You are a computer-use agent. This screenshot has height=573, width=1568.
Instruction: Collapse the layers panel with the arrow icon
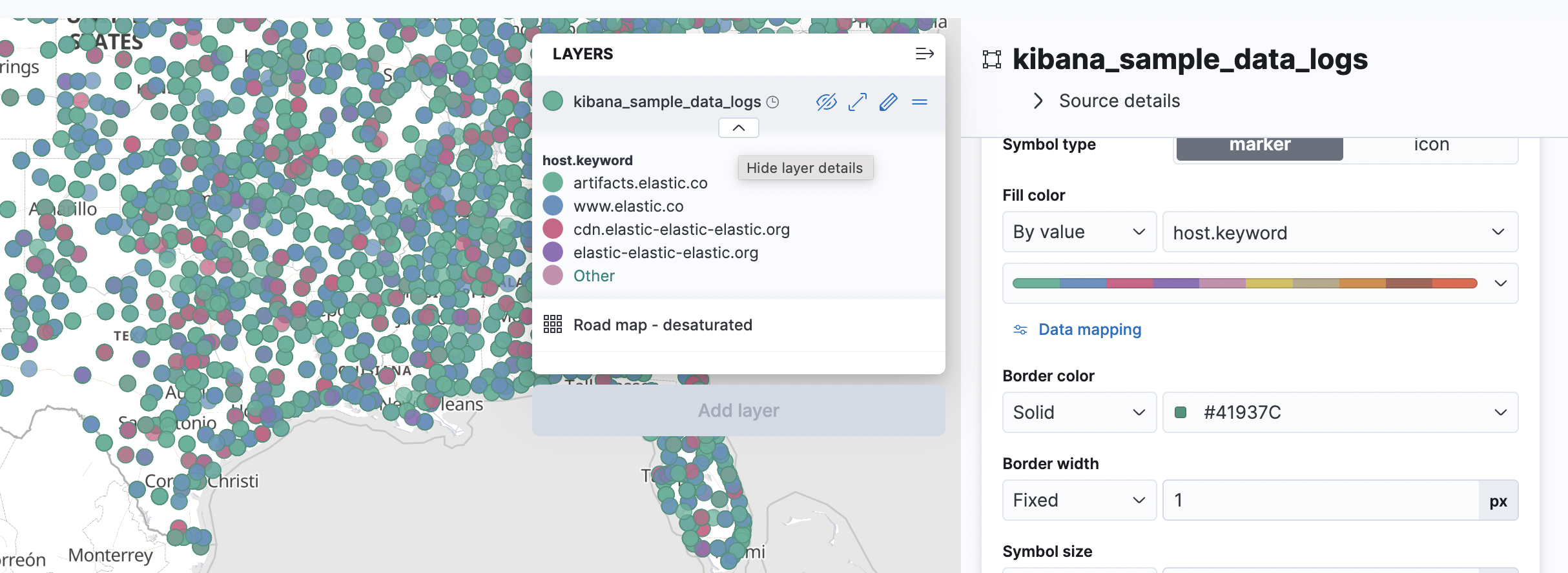pyautogui.click(x=924, y=54)
